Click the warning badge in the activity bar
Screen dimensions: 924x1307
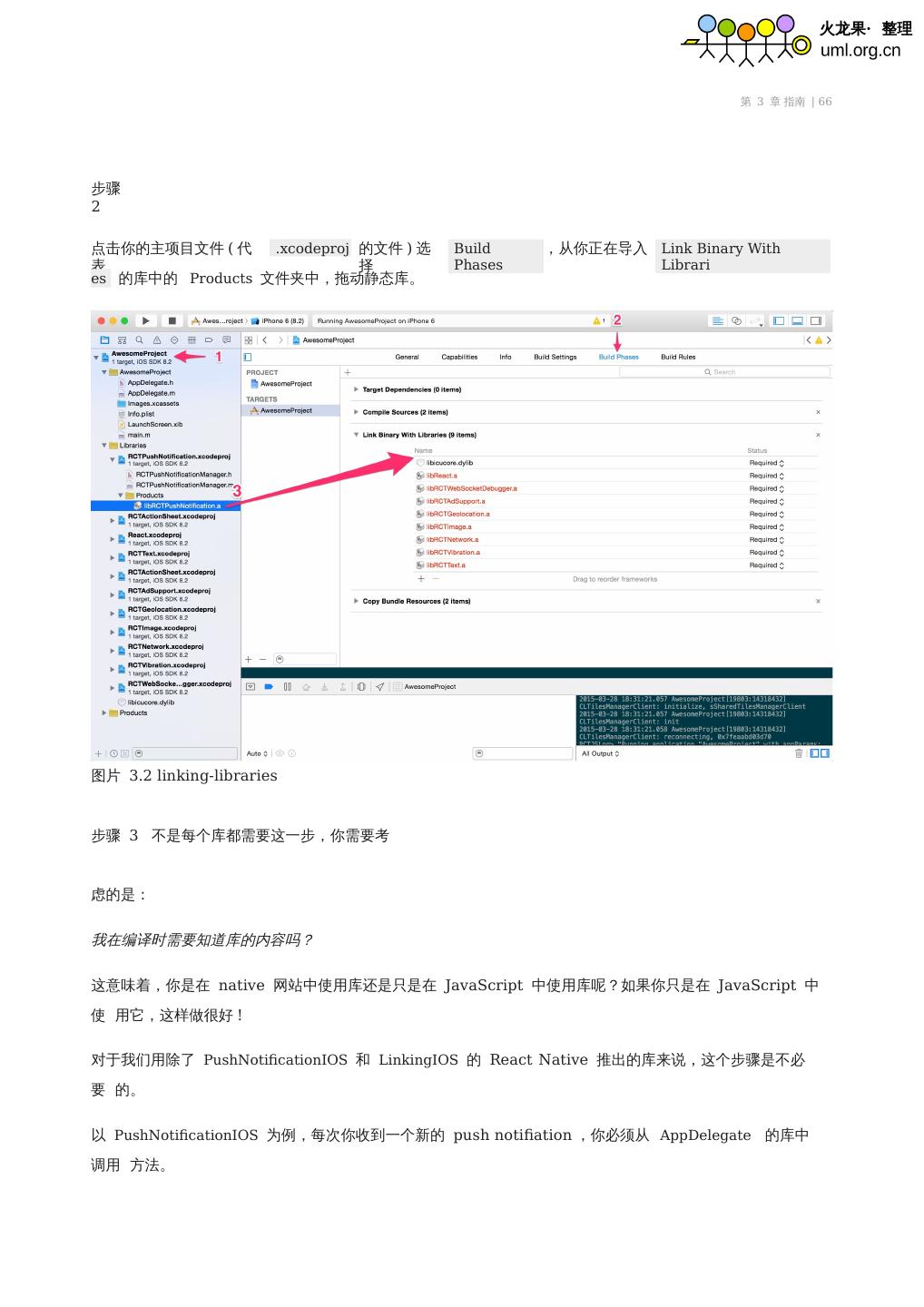coord(598,320)
